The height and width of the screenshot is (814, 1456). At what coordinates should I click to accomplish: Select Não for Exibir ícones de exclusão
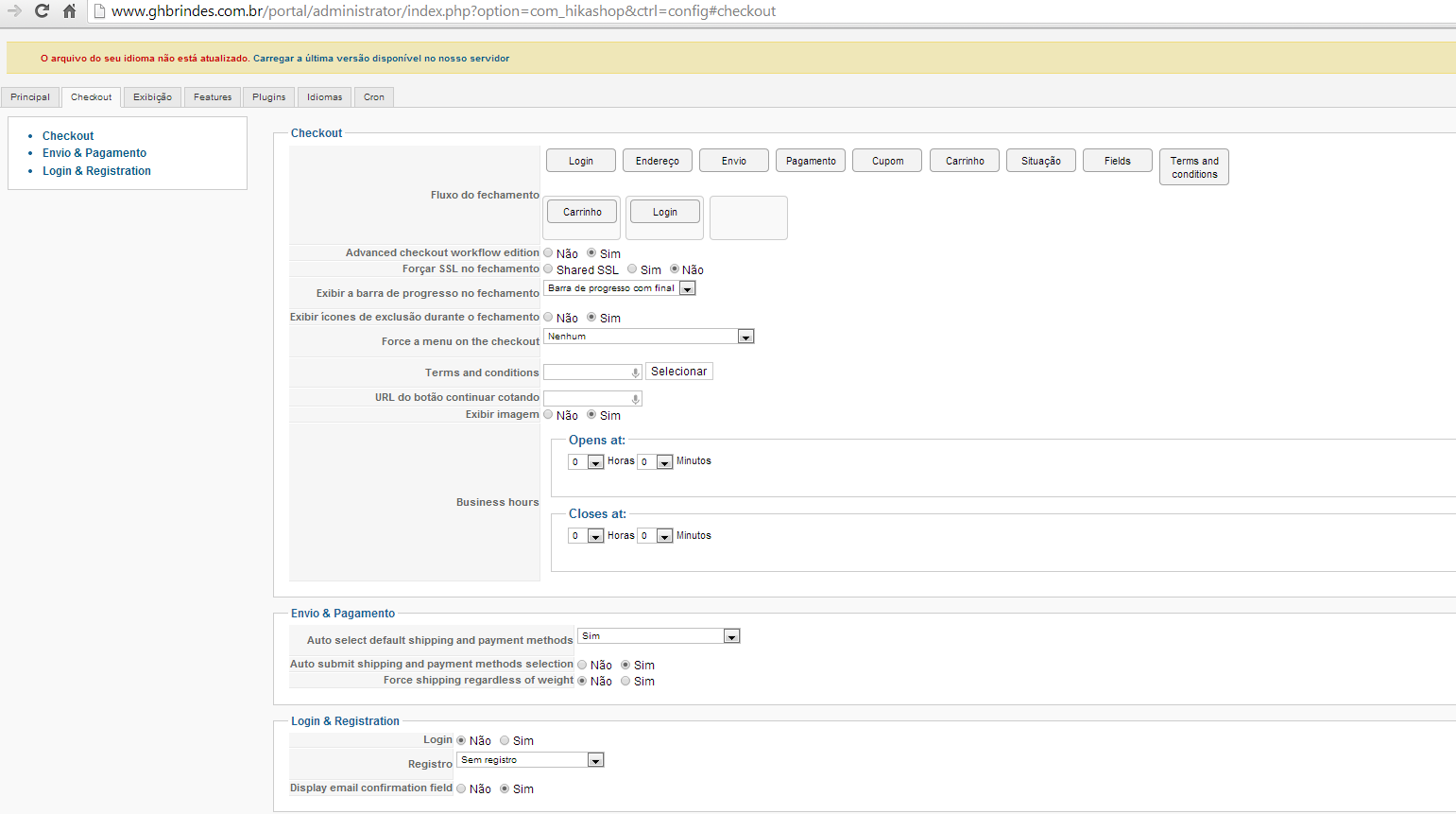point(548,317)
